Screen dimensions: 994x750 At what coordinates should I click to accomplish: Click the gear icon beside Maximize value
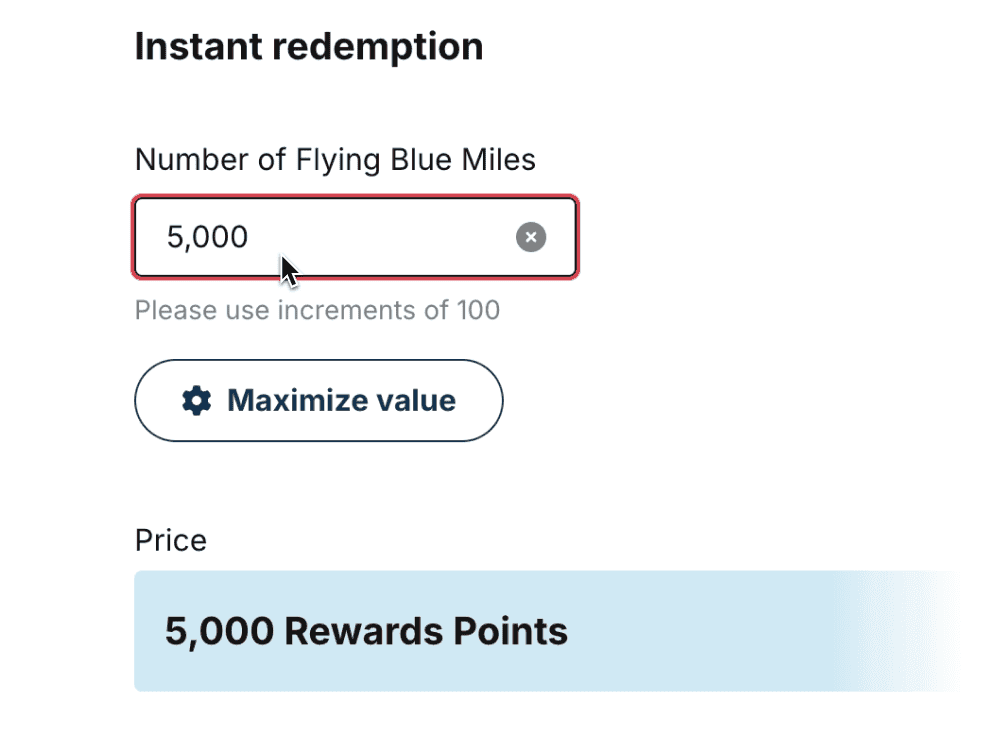coord(197,401)
